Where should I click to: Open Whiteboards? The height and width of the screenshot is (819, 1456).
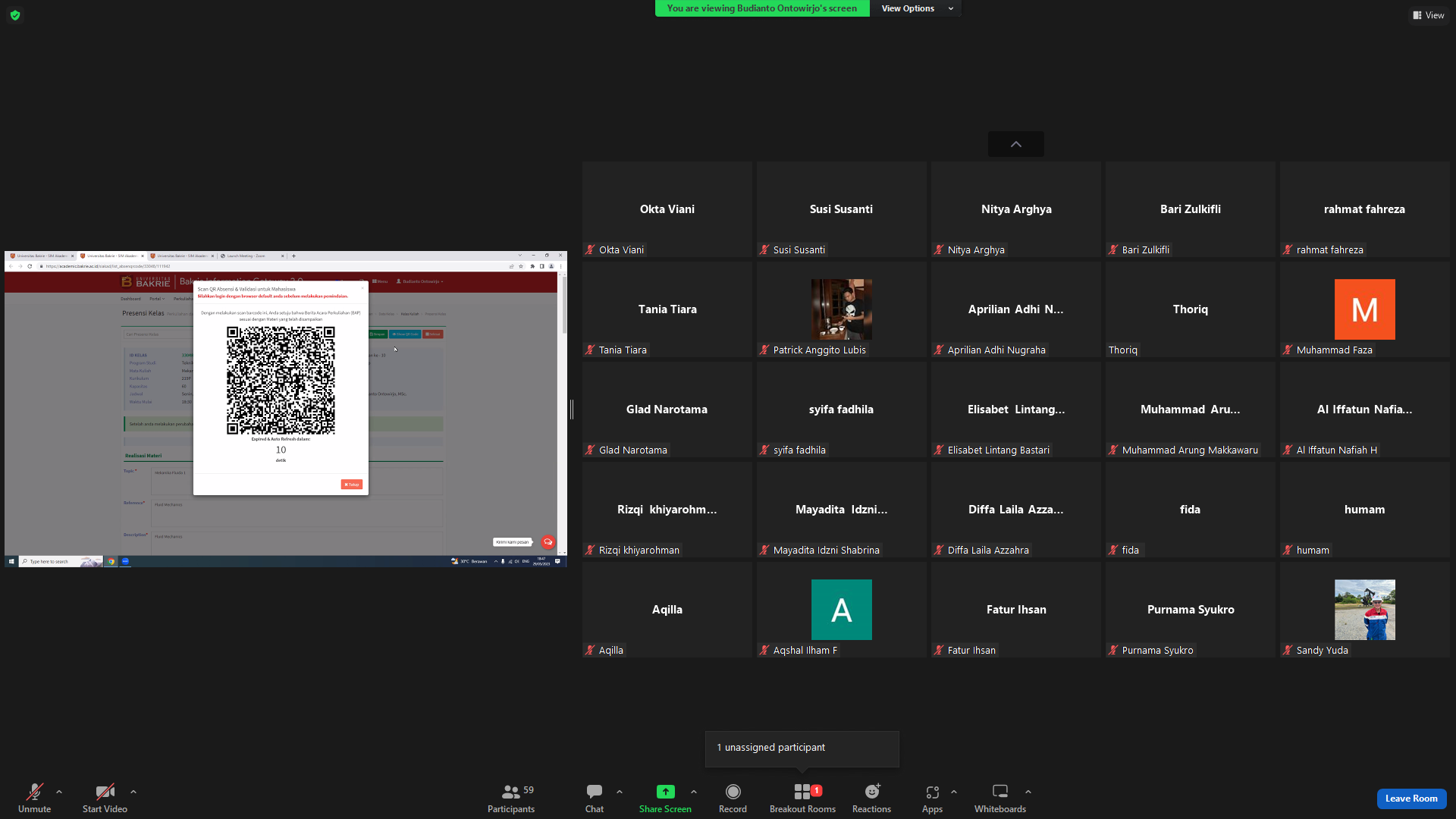click(1000, 799)
